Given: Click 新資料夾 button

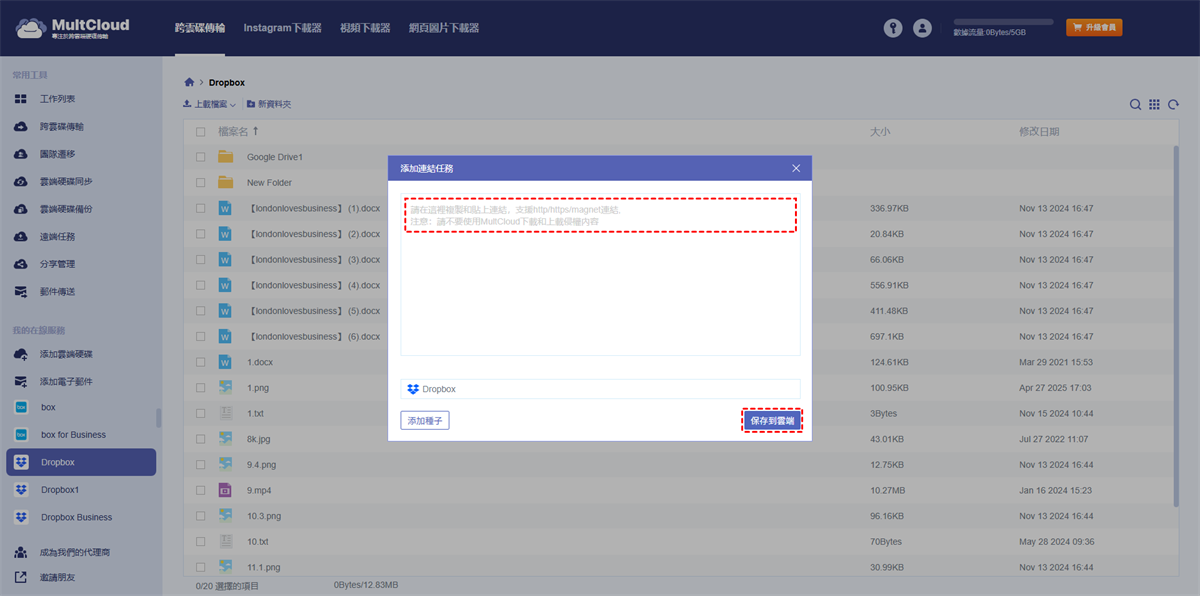Looking at the screenshot, I should (269, 104).
